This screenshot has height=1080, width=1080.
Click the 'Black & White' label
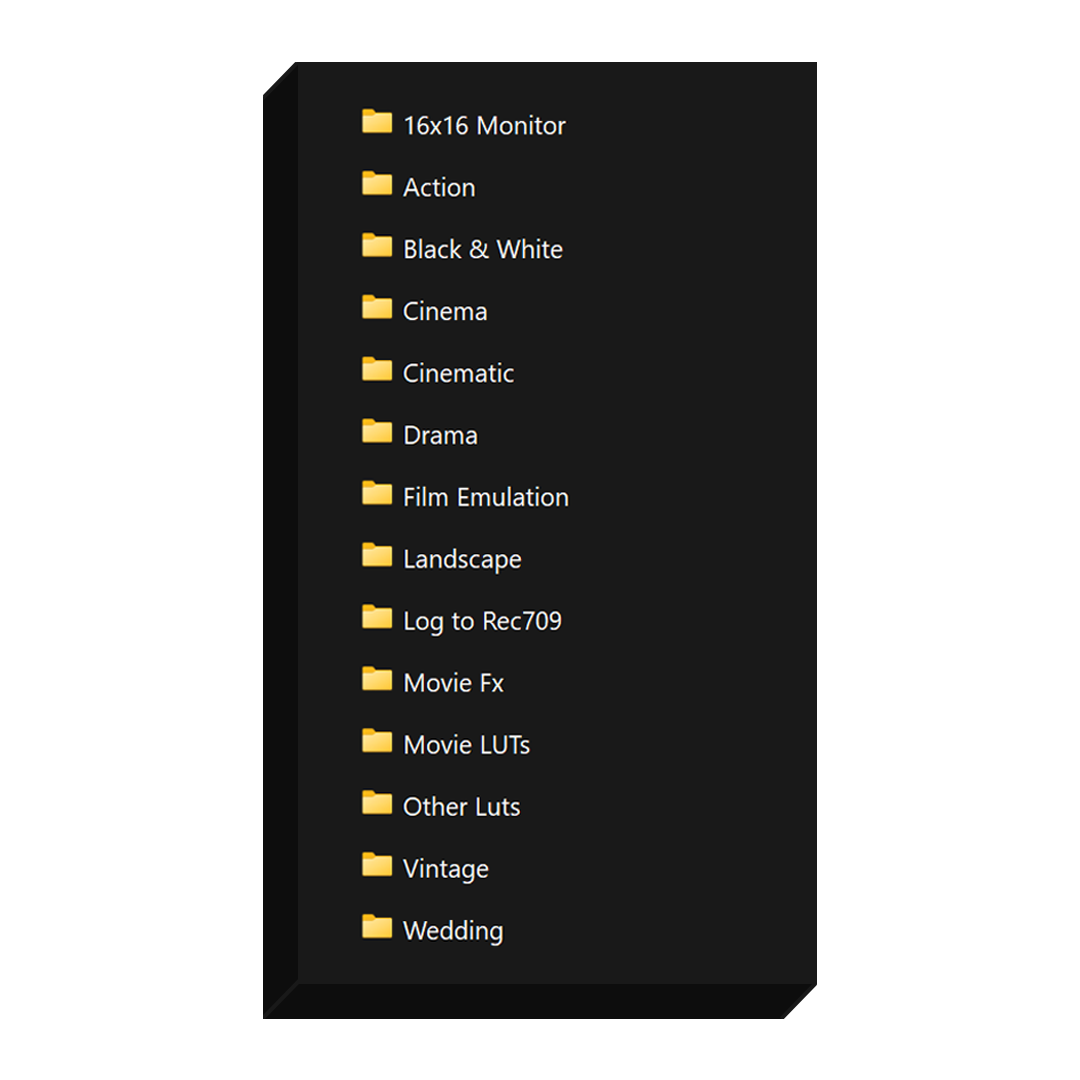click(483, 250)
